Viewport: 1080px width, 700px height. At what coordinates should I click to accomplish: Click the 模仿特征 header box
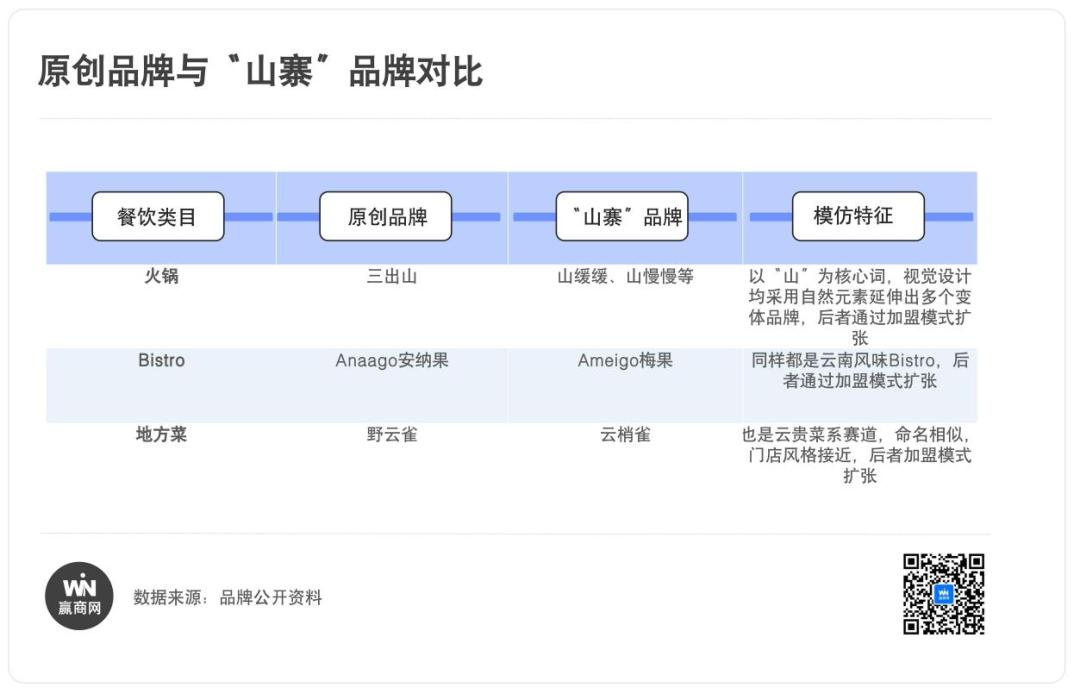[858, 216]
